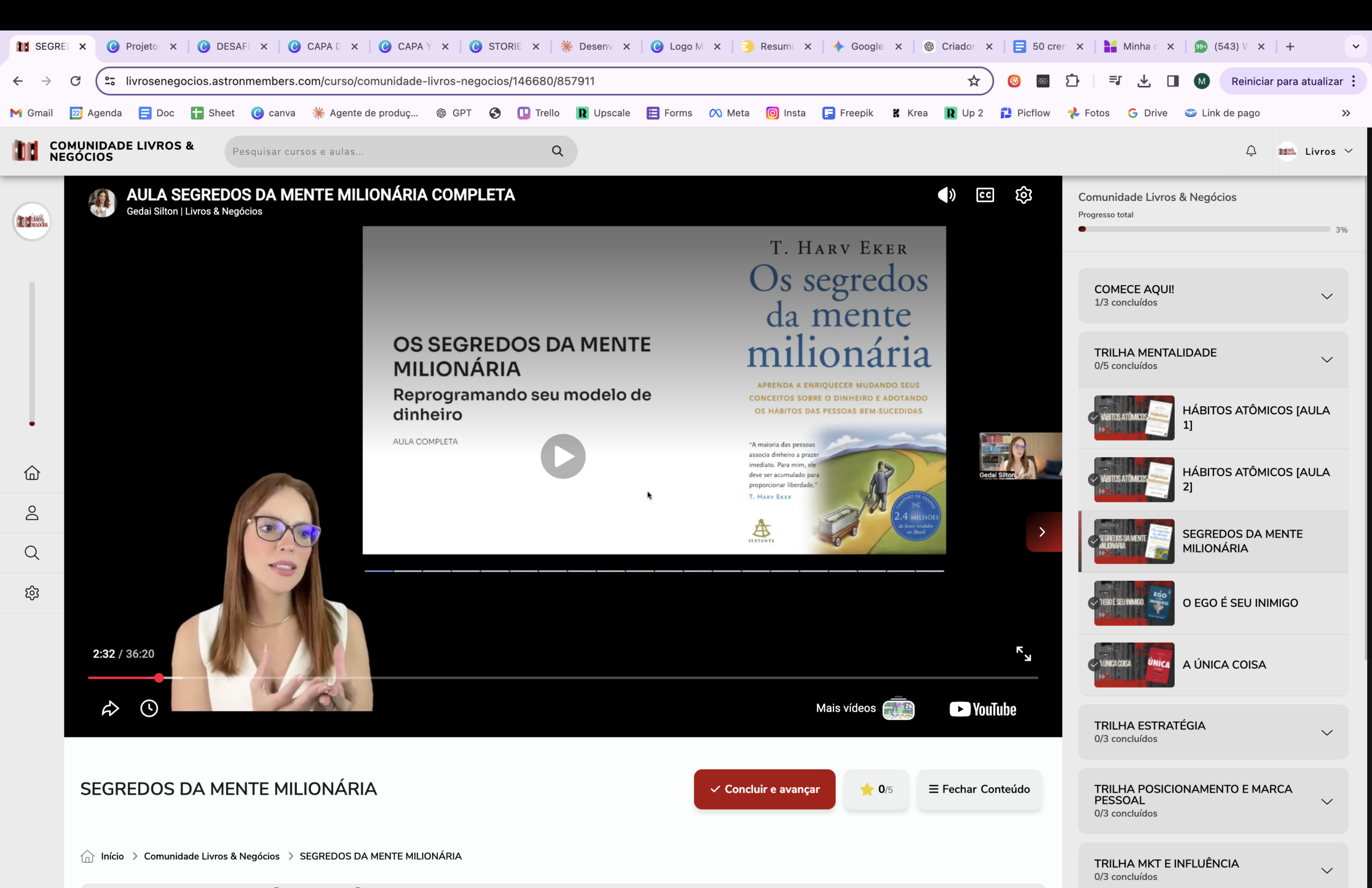Open the Trello bookmark
This screenshot has height=888, width=1372.
pos(539,113)
